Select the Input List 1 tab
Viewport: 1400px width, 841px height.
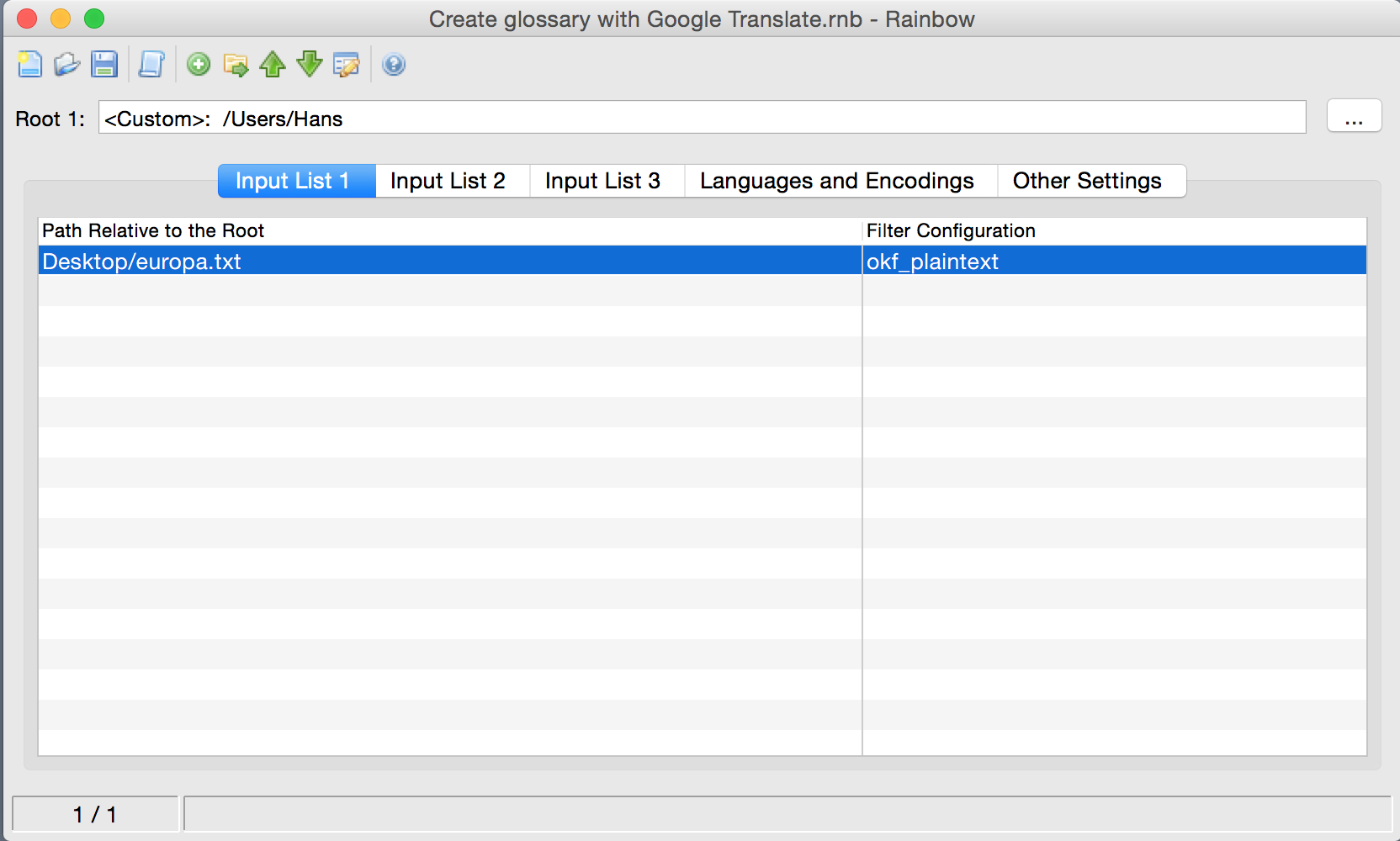coord(292,181)
